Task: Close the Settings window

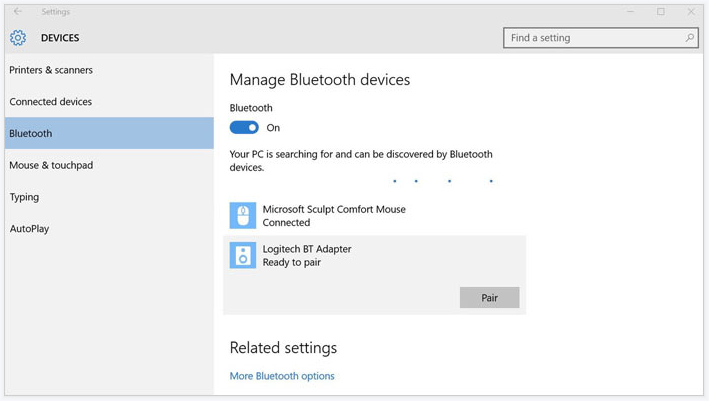Action: 690,12
